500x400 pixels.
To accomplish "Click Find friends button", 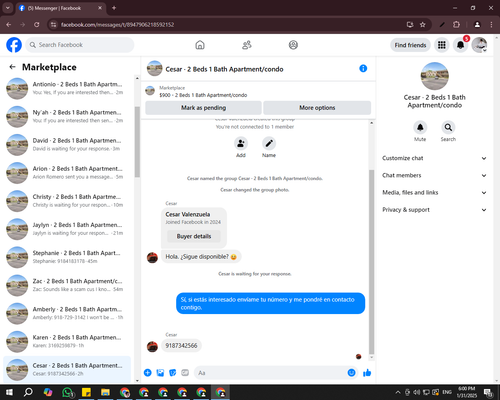I will click(410, 45).
